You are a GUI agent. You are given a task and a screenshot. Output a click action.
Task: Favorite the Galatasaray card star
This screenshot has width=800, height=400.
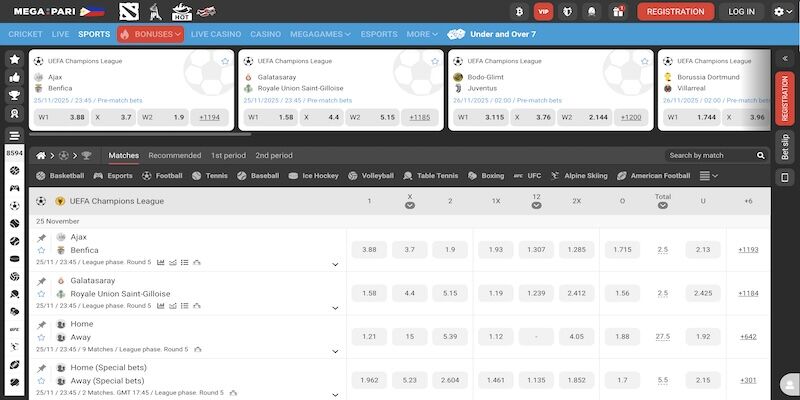click(435, 61)
